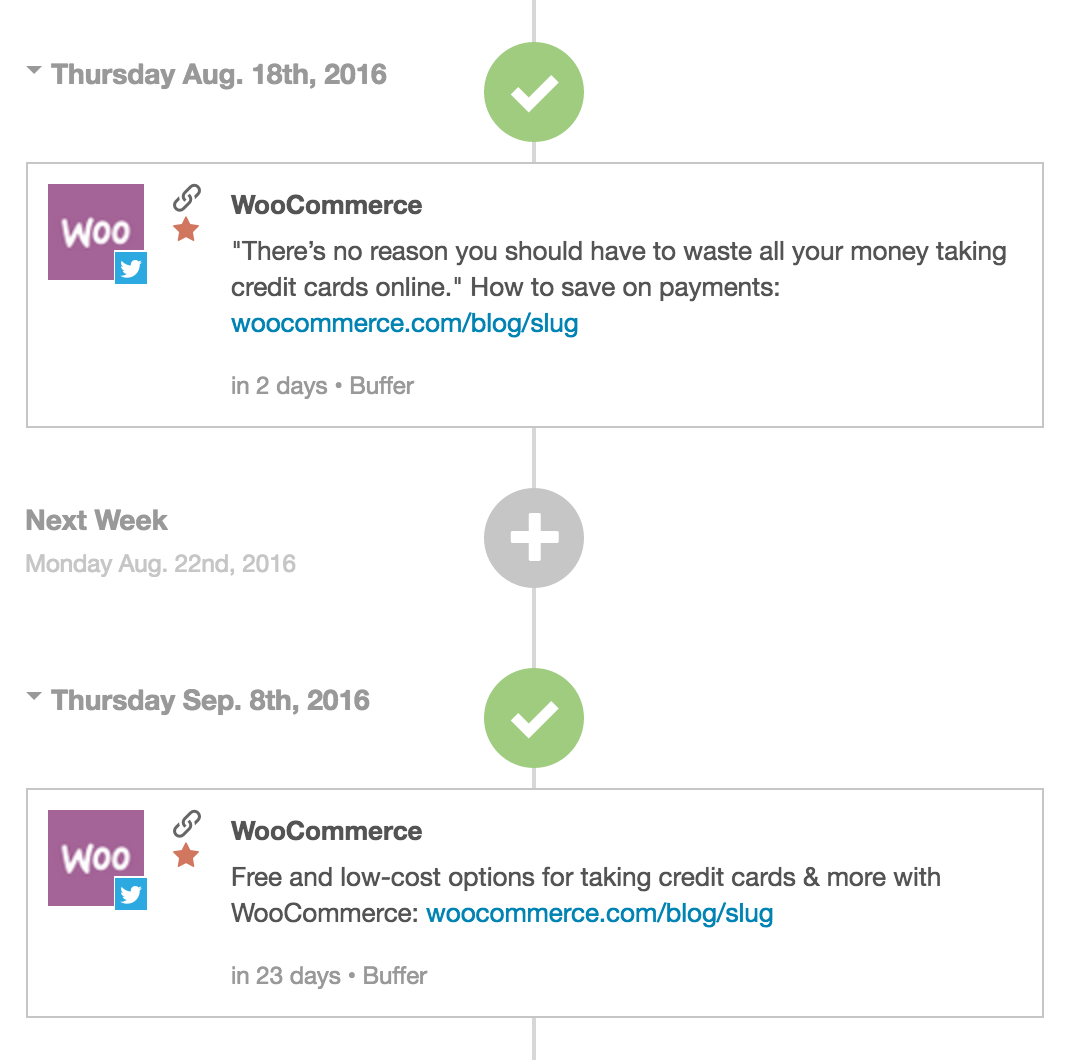This screenshot has height=1060, width=1076.
Task: Click the green checkmark for Aug. 18th
Action: click(534, 92)
